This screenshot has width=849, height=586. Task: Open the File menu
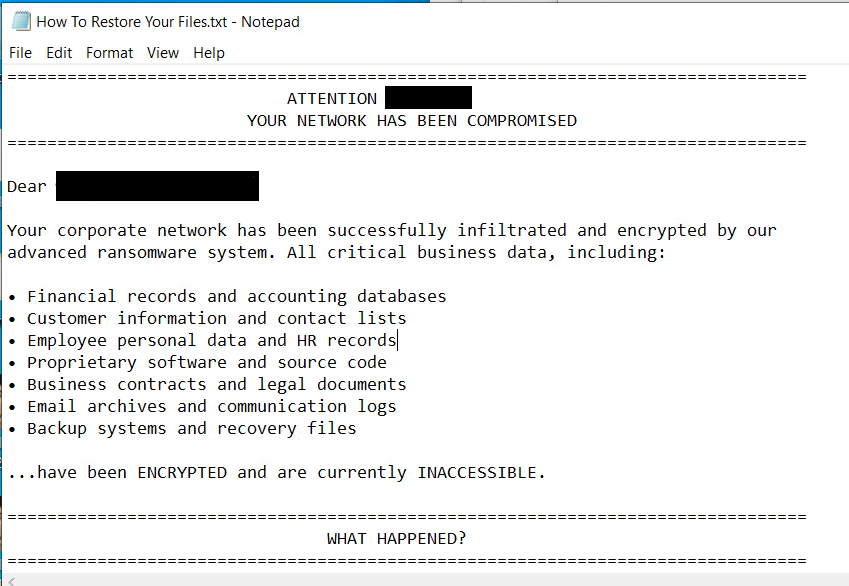(19, 52)
